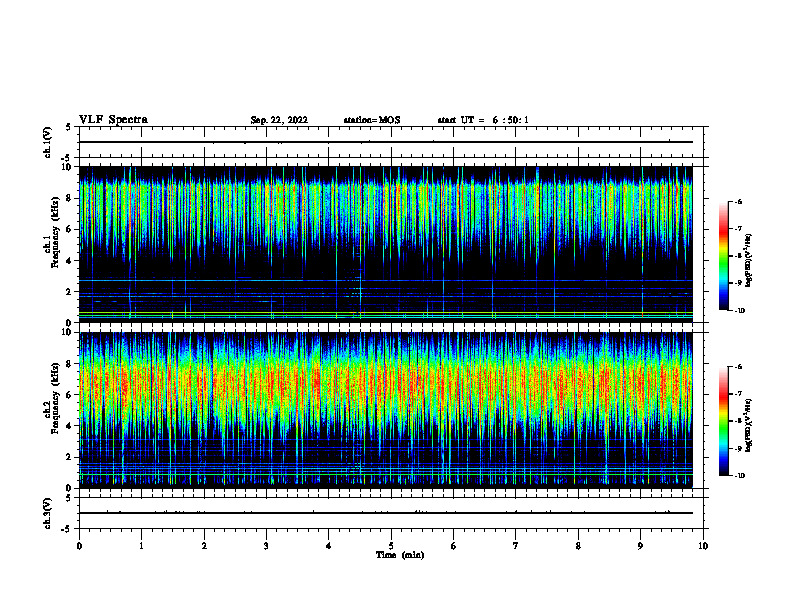
Task: Click inside the ch.1 spectrogram panel
Action: click(x=386, y=244)
